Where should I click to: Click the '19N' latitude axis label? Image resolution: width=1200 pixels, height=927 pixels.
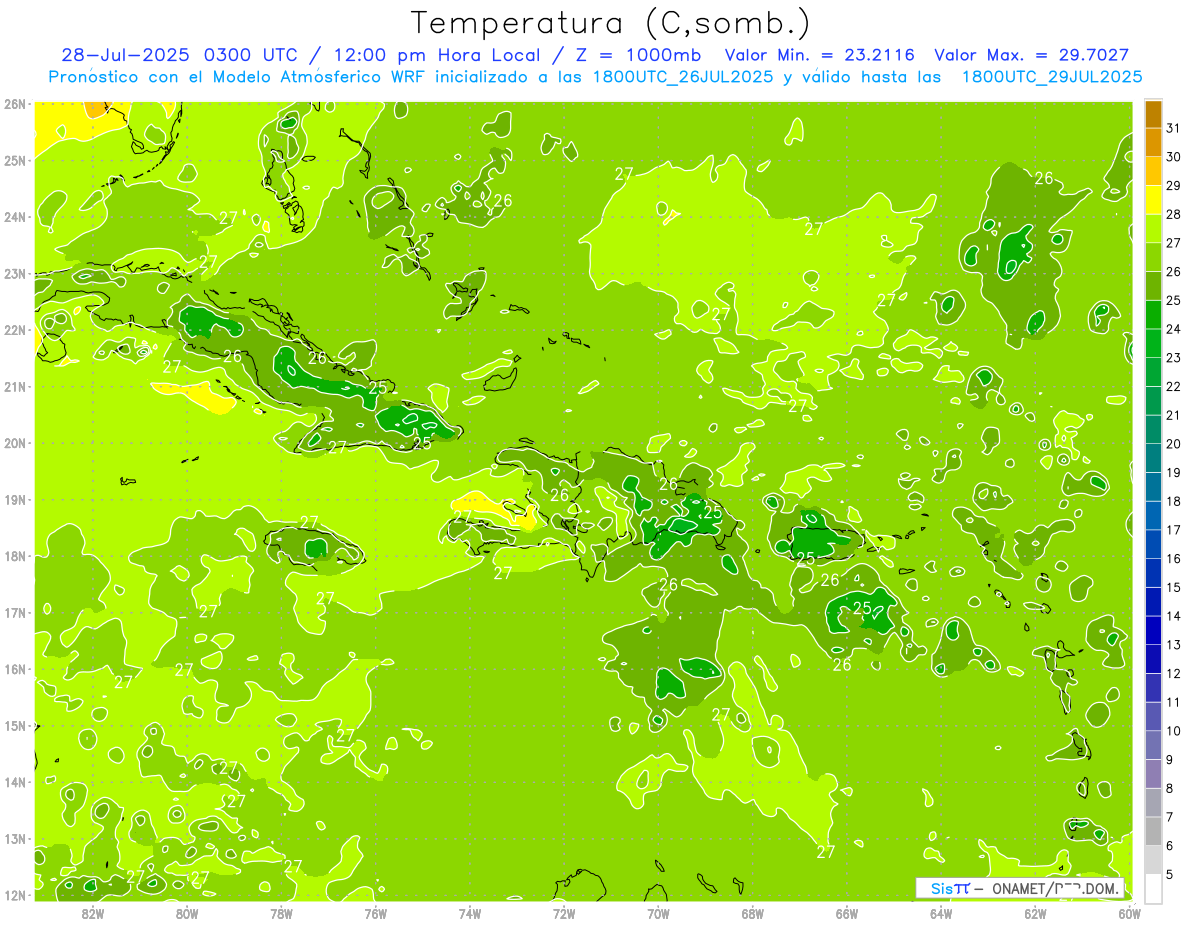pyautogui.click(x=14, y=499)
